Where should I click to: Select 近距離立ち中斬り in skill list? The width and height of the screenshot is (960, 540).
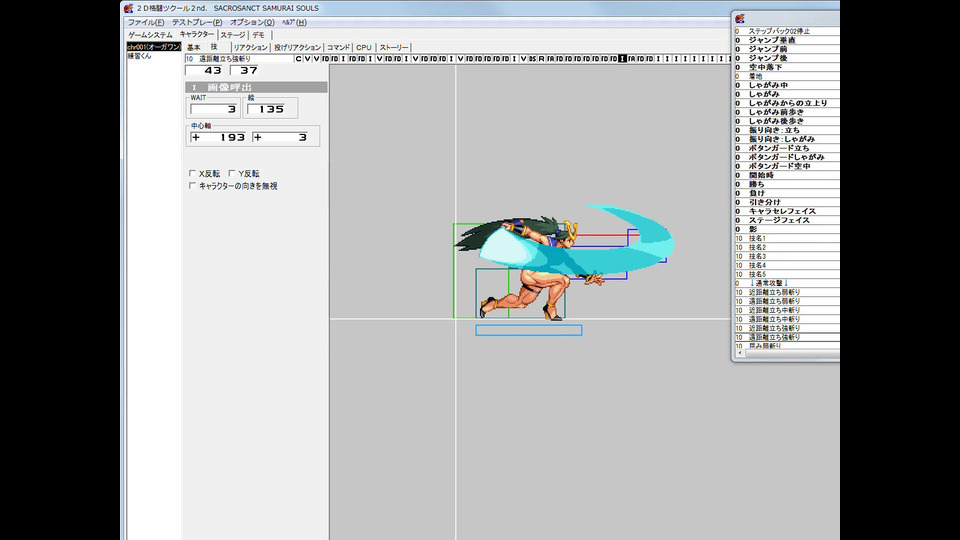coord(787,310)
